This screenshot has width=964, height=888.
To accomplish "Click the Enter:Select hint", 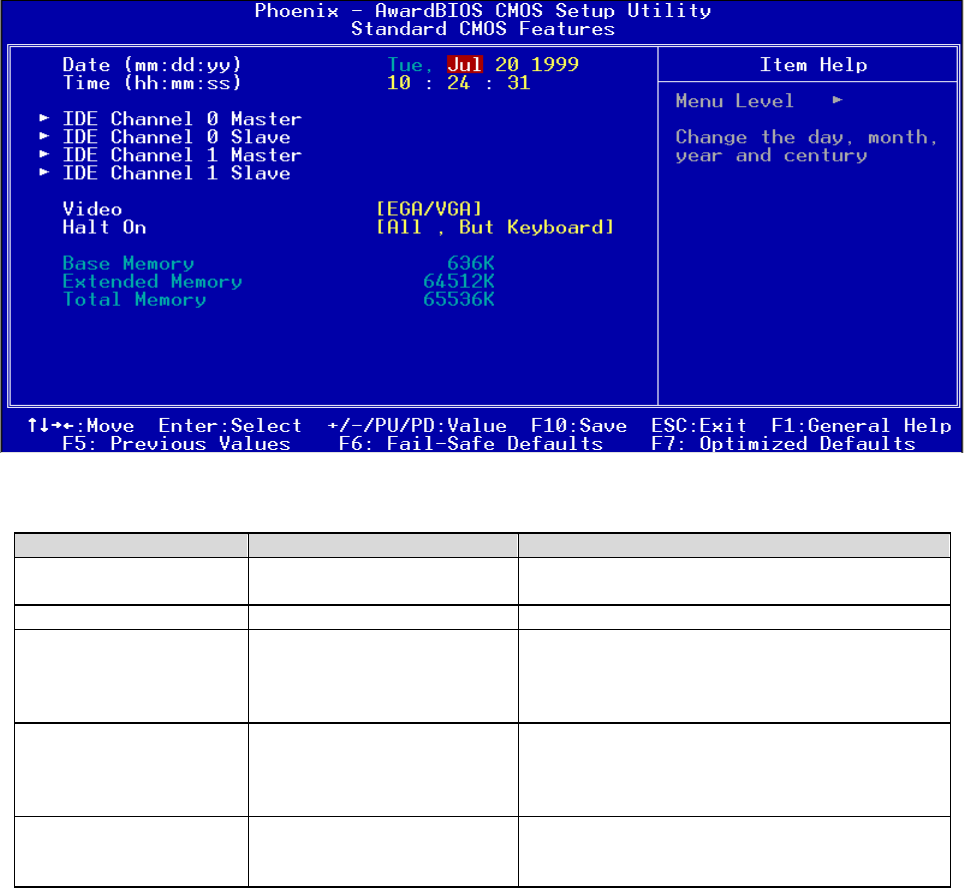I will pos(230,426).
